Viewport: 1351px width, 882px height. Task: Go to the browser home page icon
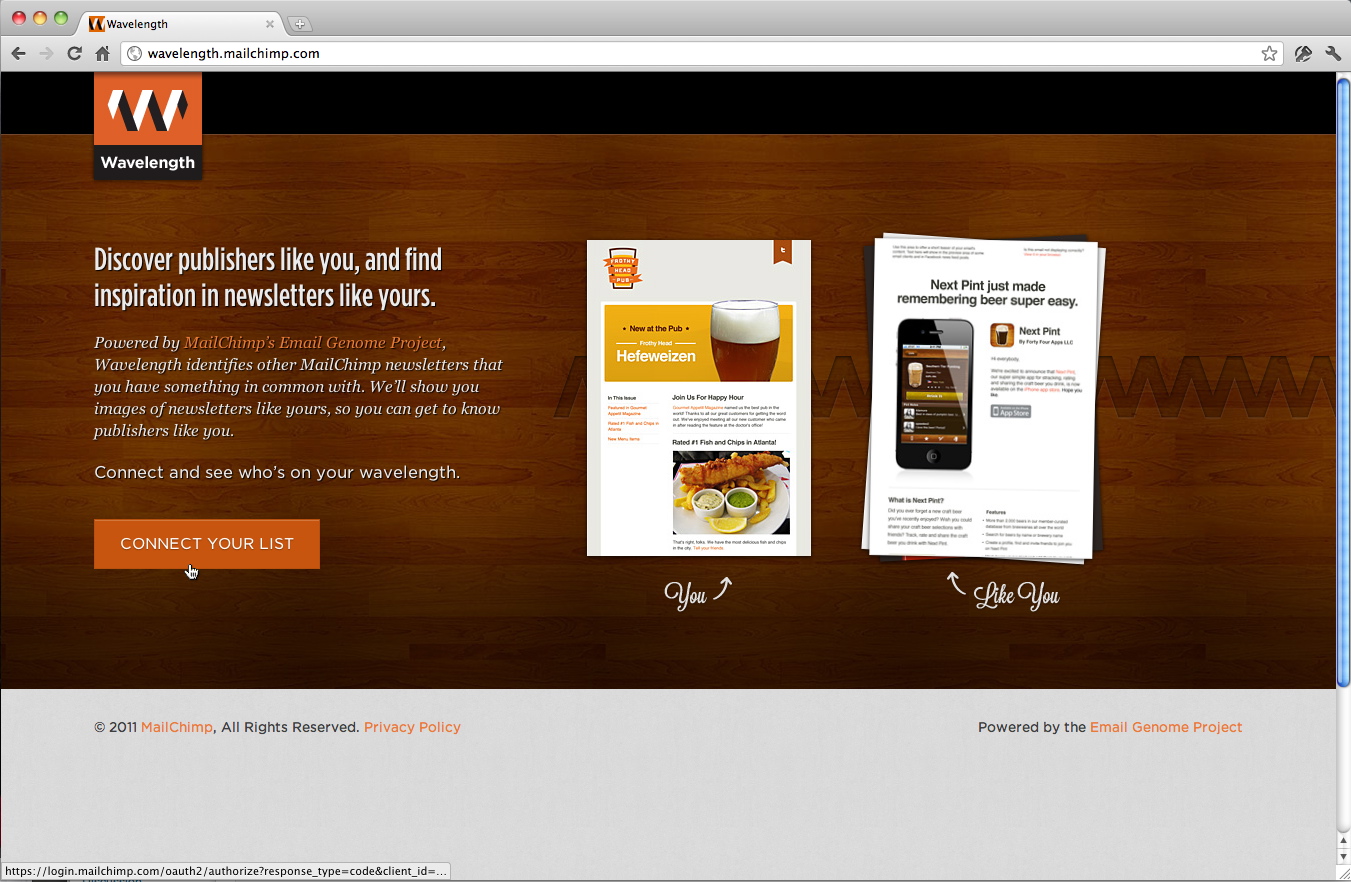click(102, 54)
